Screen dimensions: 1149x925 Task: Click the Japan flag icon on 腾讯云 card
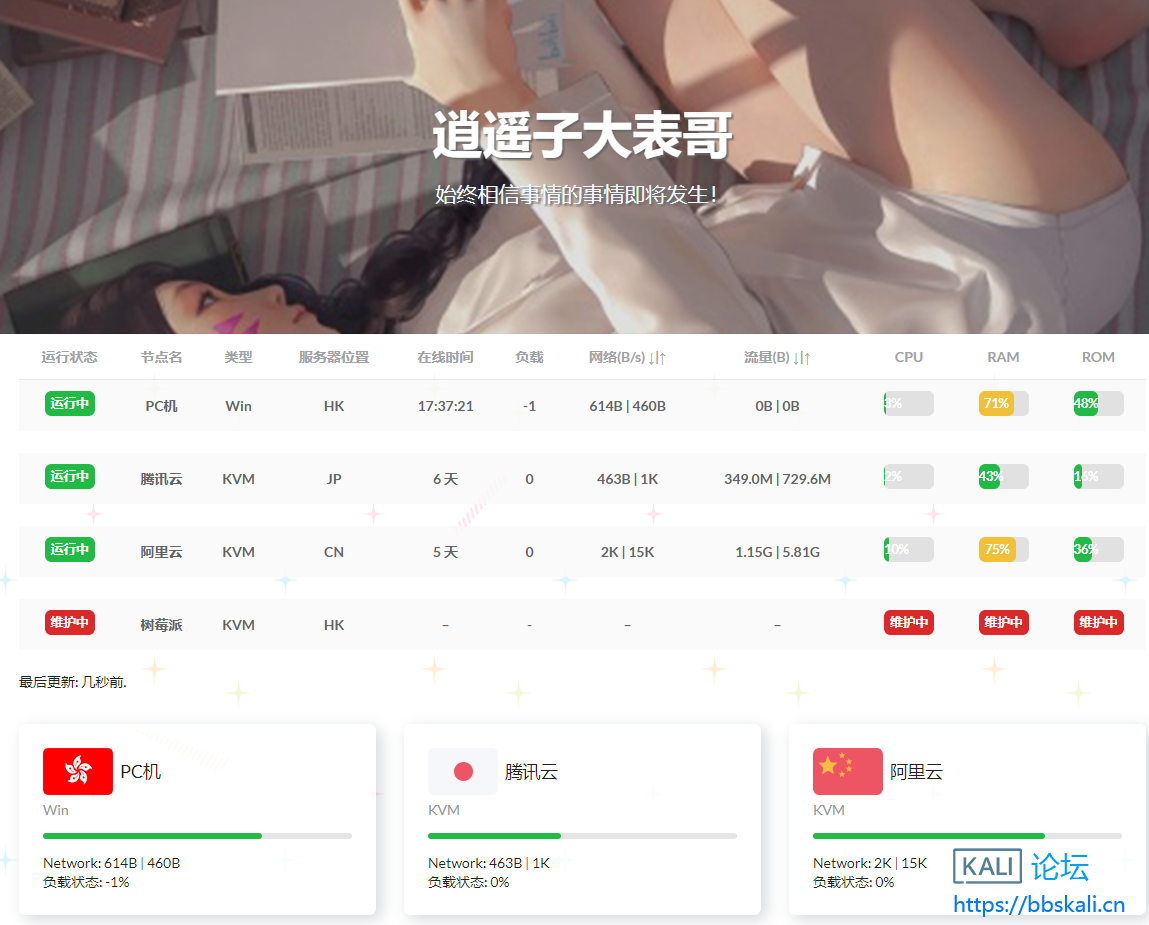pos(462,771)
